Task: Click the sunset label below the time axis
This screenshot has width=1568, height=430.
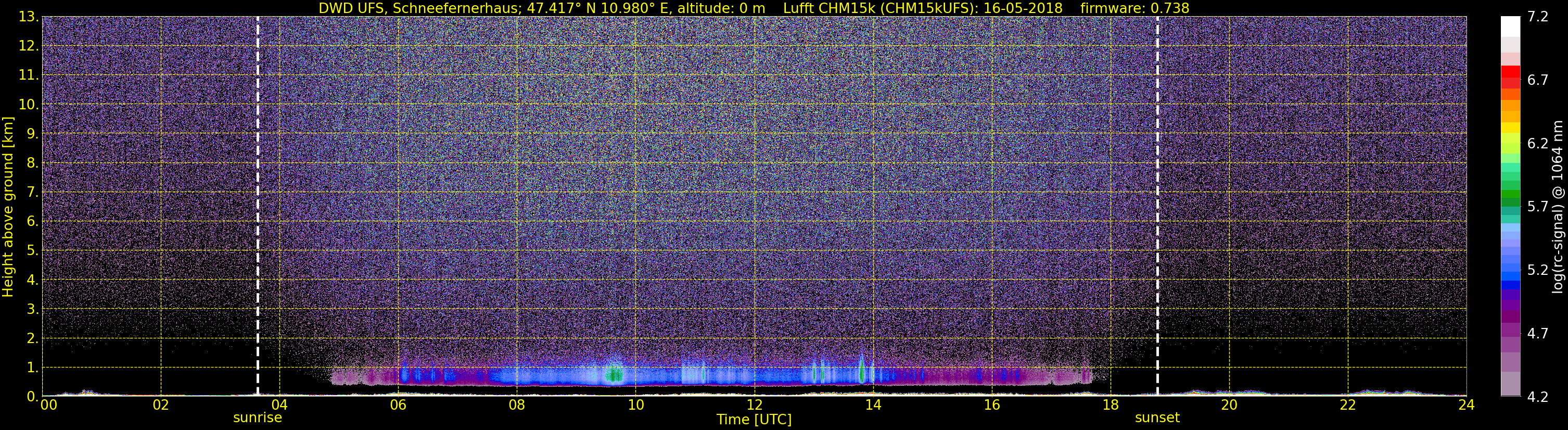Action: point(1157,418)
